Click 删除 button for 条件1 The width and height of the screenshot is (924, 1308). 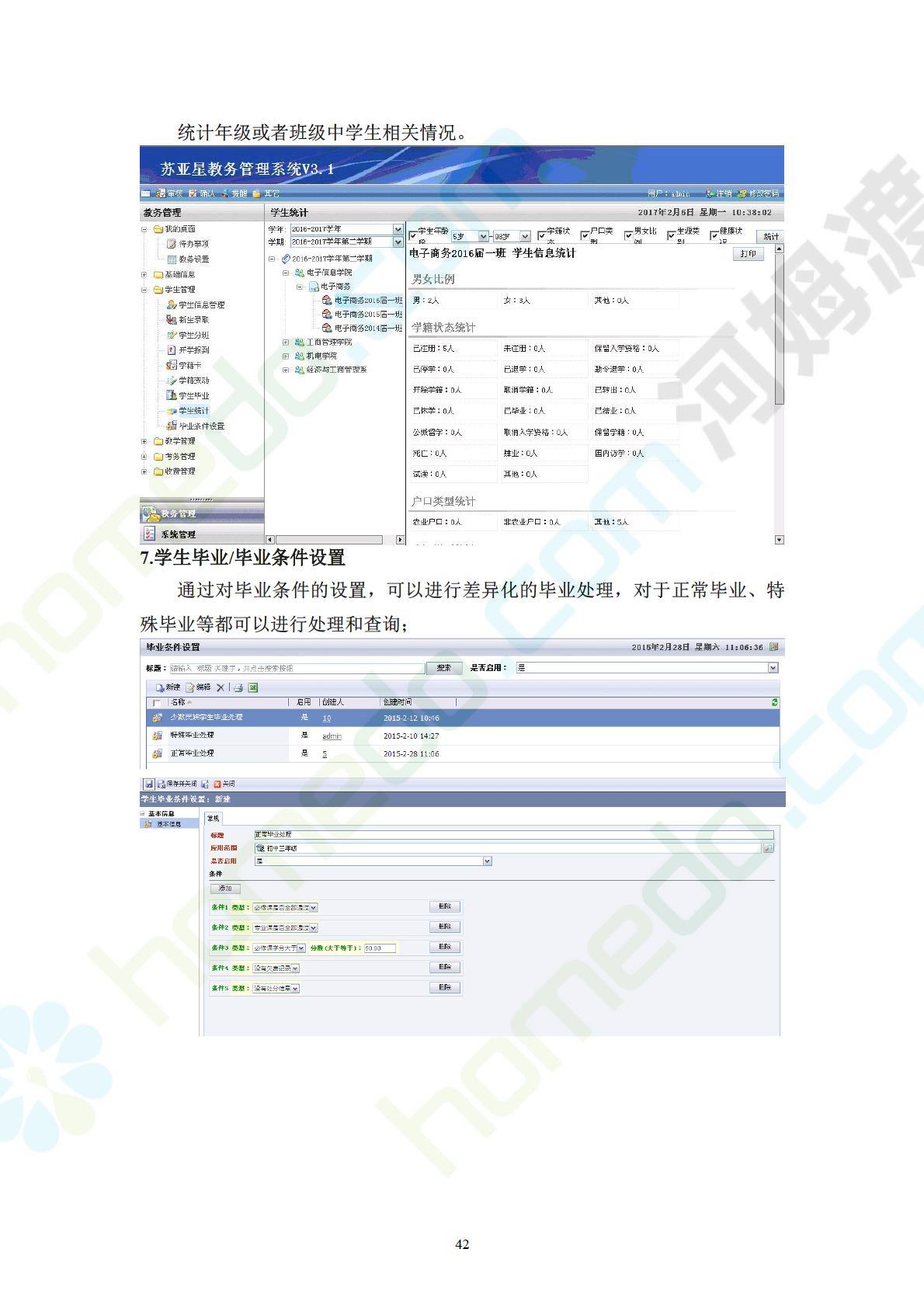point(445,906)
